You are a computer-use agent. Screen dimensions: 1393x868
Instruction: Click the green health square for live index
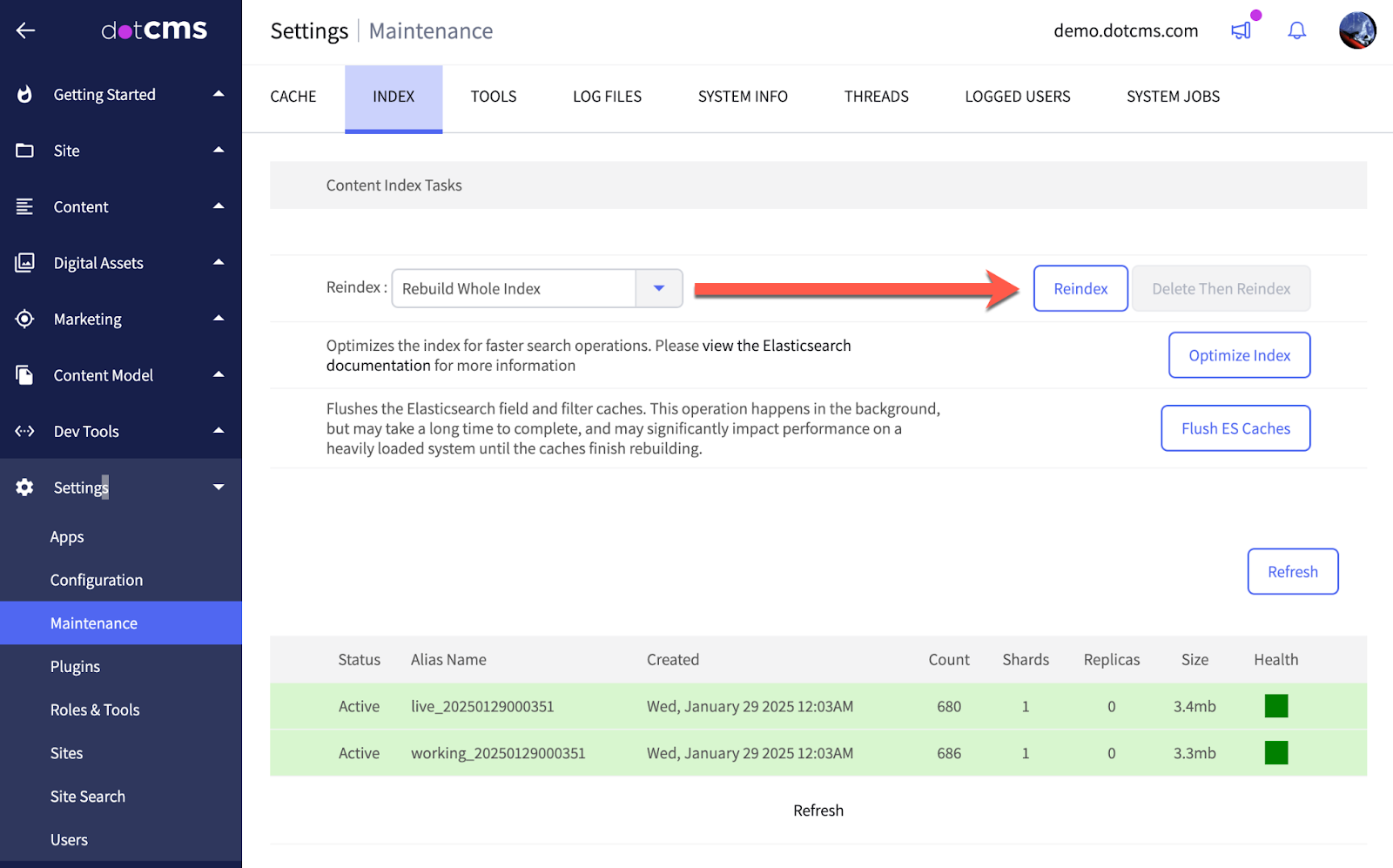point(1275,706)
